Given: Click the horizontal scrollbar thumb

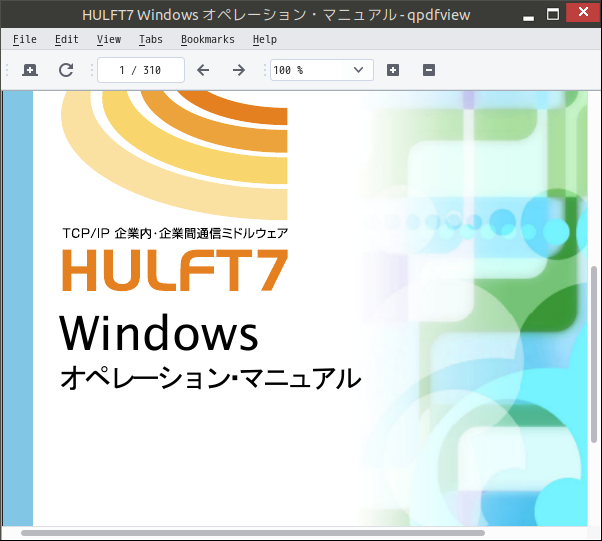Looking at the screenshot, I should point(253,533).
